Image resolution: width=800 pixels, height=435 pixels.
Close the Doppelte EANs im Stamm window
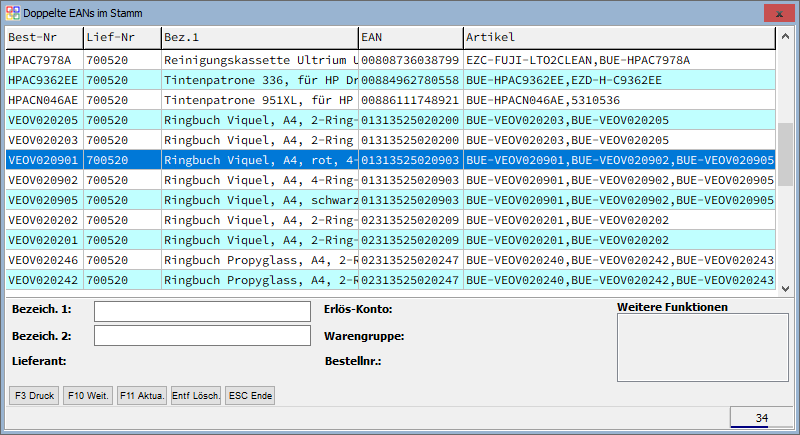775,12
